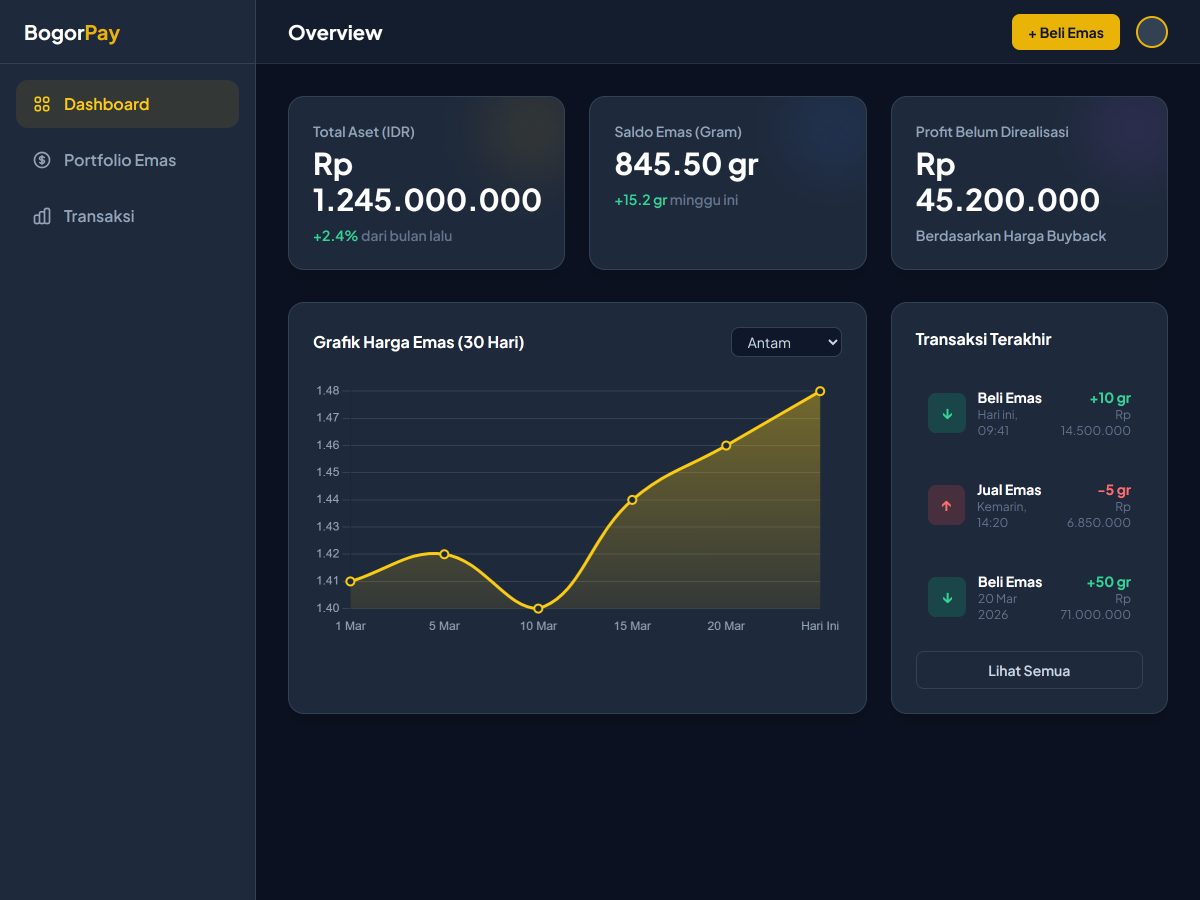Viewport: 1200px width, 900px height.
Task: Select the Dashboard grid icon in sidebar
Action: (x=41, y=103)
